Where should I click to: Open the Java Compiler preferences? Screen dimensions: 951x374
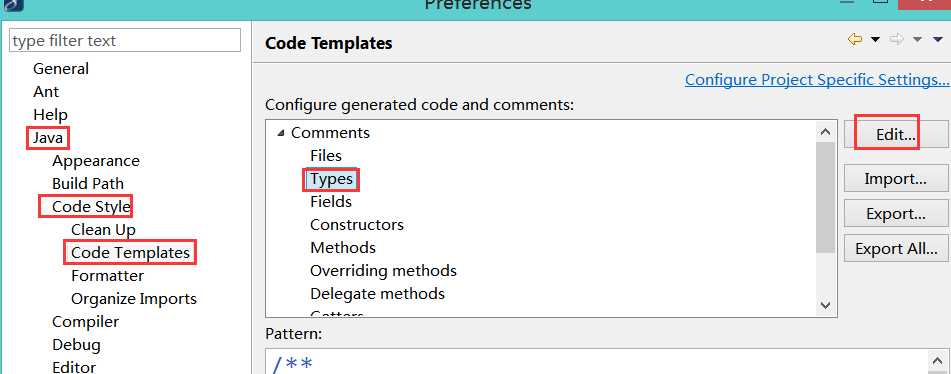86,322
